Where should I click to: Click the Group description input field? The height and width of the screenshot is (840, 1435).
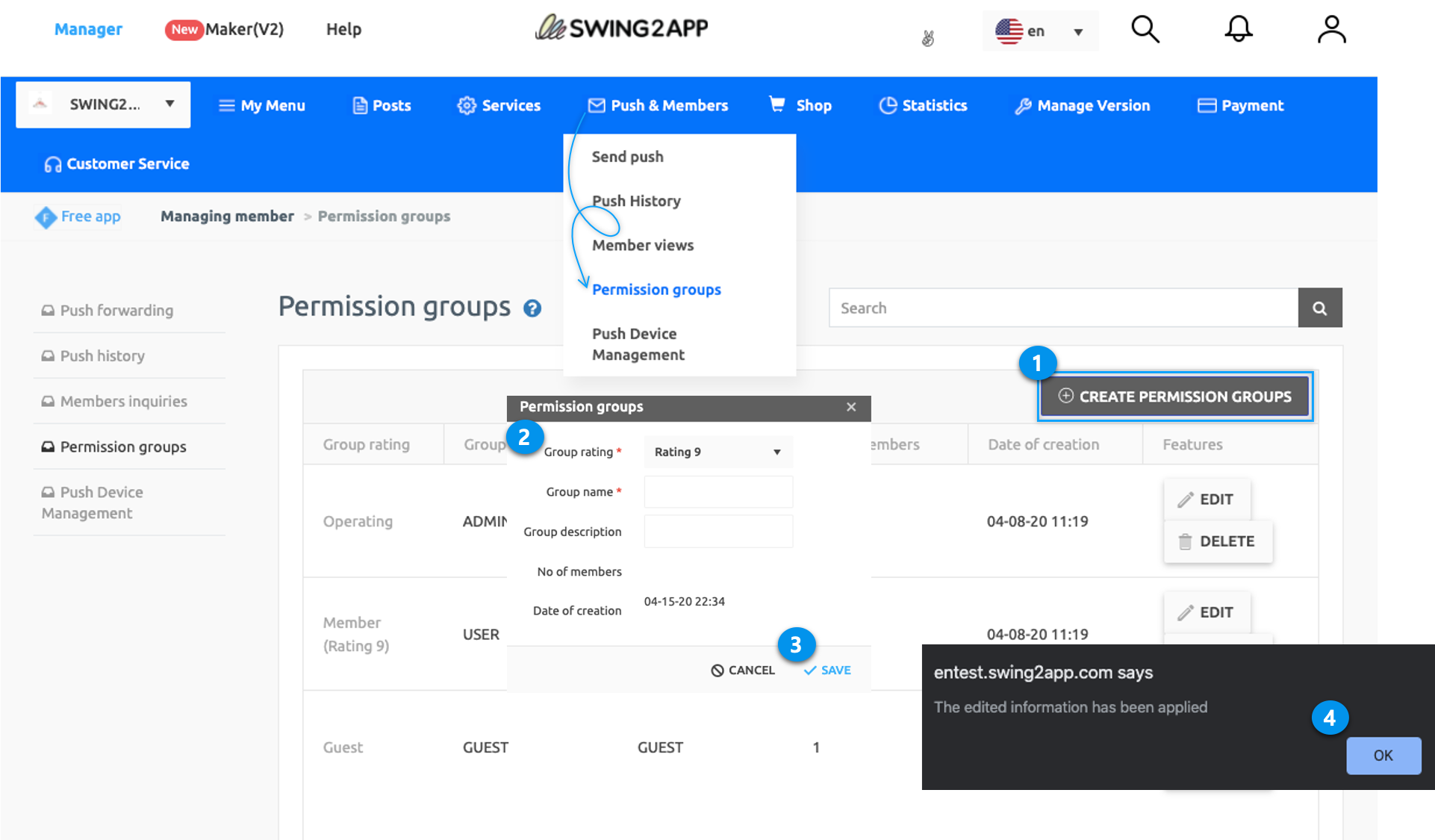pyautogui.click(x=717, y=531)
